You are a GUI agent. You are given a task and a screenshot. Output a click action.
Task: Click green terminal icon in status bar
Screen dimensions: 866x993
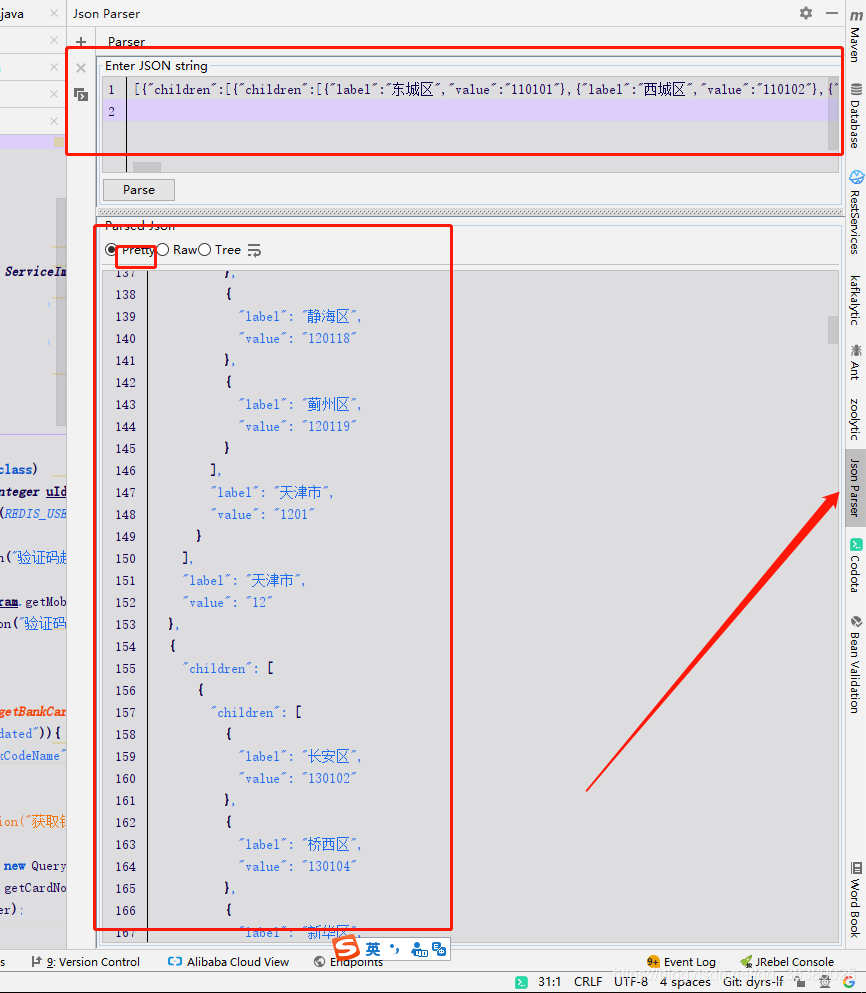pos(521,982)
